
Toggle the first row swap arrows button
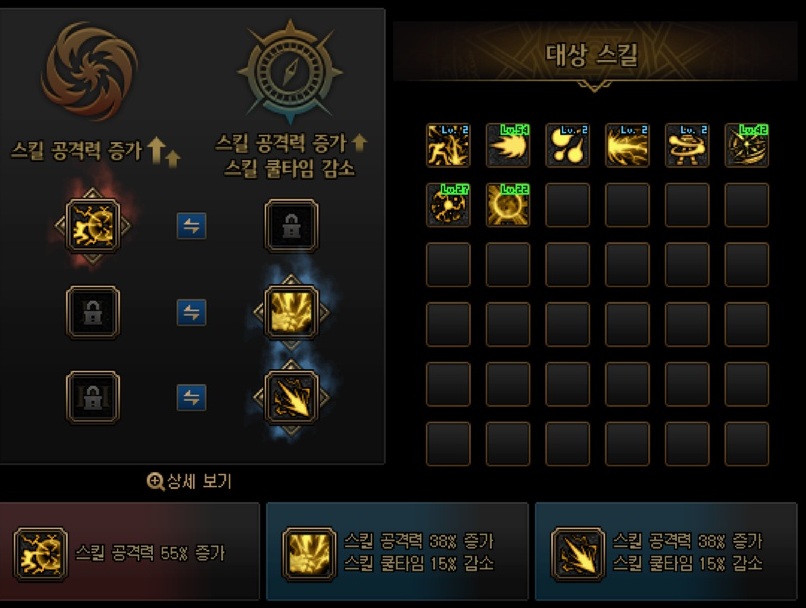point(191,226)
